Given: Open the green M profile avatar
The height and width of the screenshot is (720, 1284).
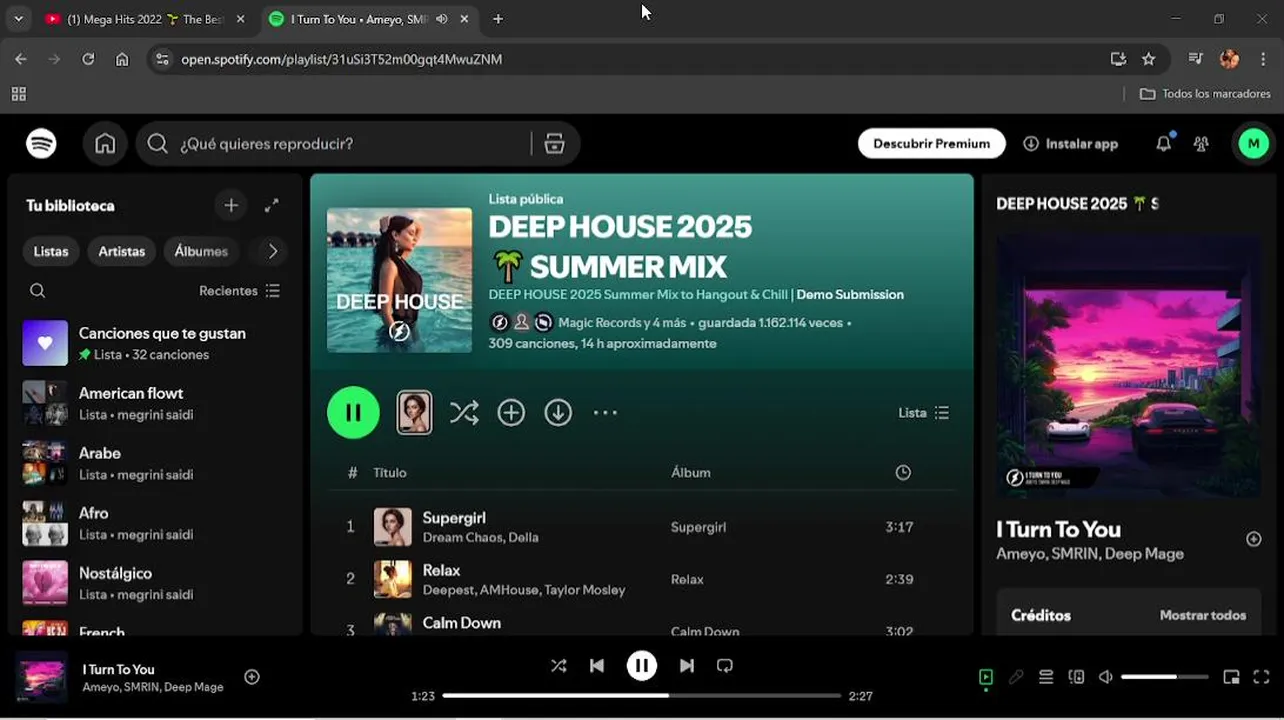Looking at the screenshot, I should click(x=1253, y=144).
